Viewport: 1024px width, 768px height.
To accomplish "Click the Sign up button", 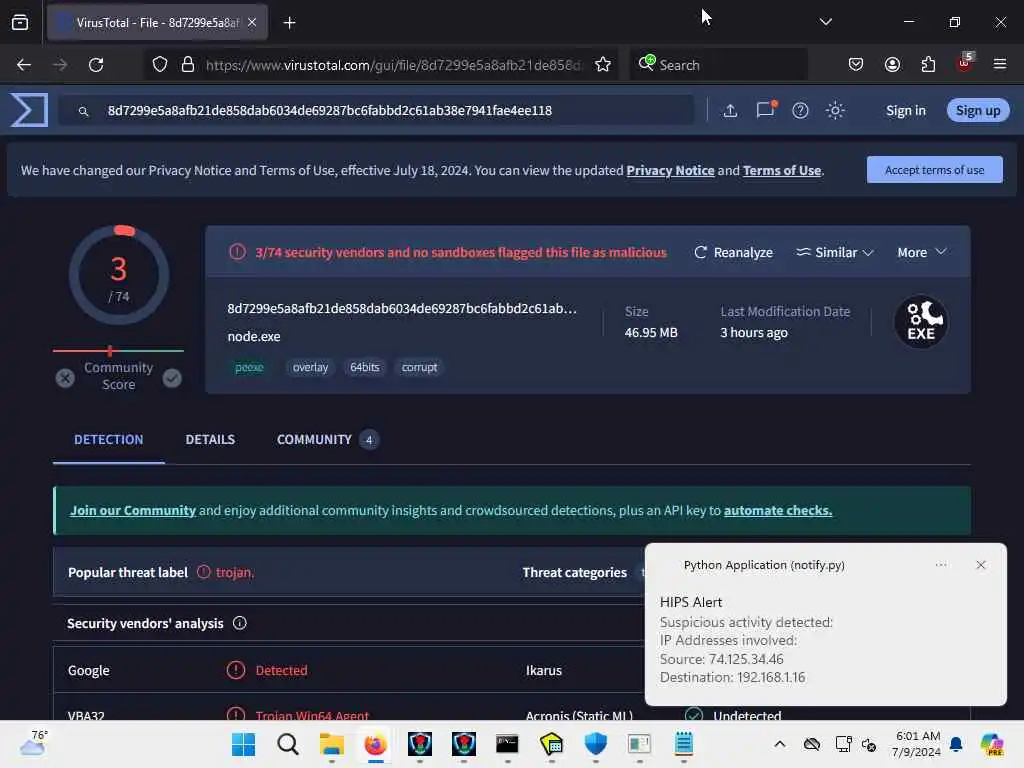I will point(978,110).
